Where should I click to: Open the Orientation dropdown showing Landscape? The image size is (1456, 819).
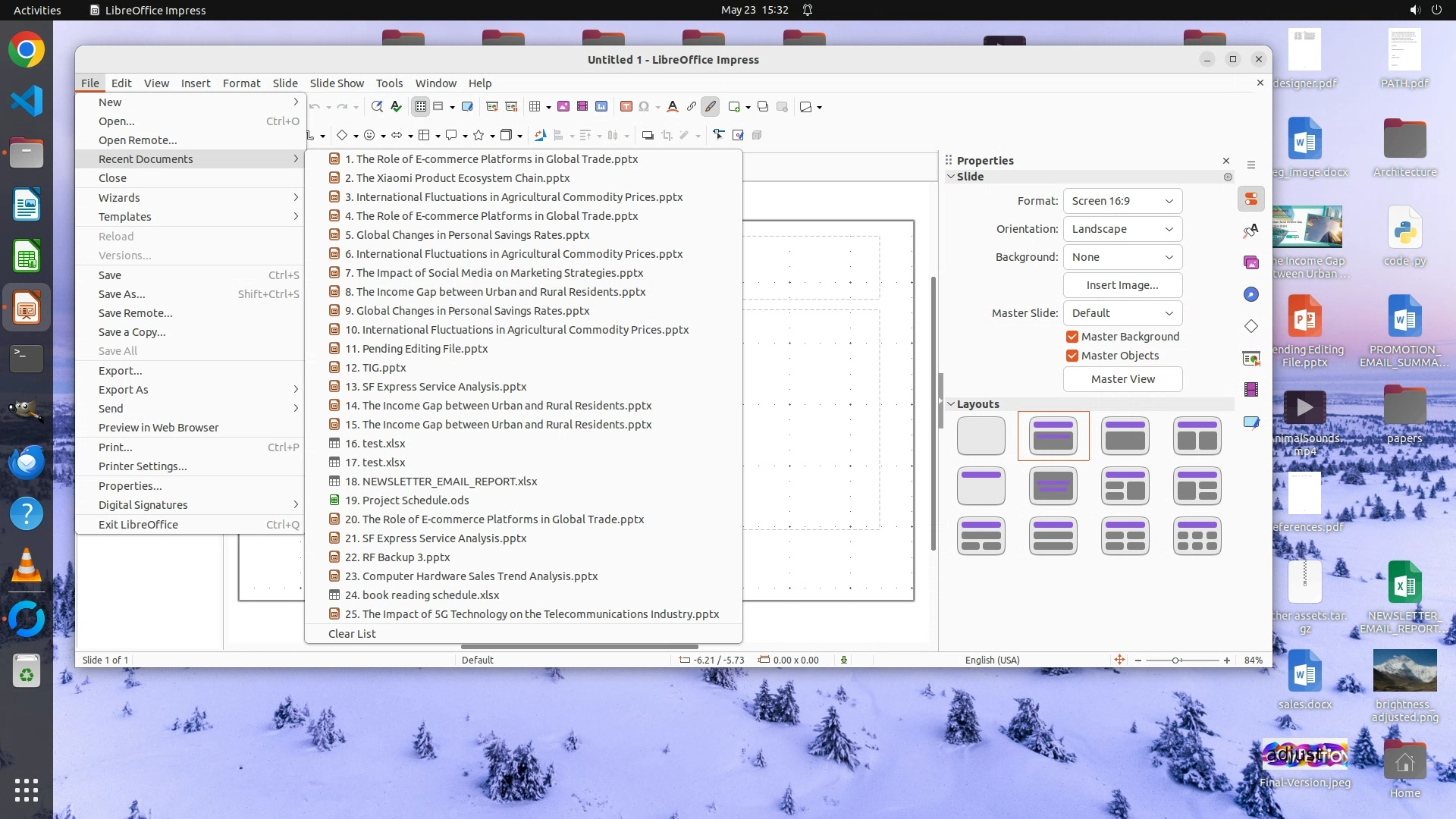(x=1122, y=229)
